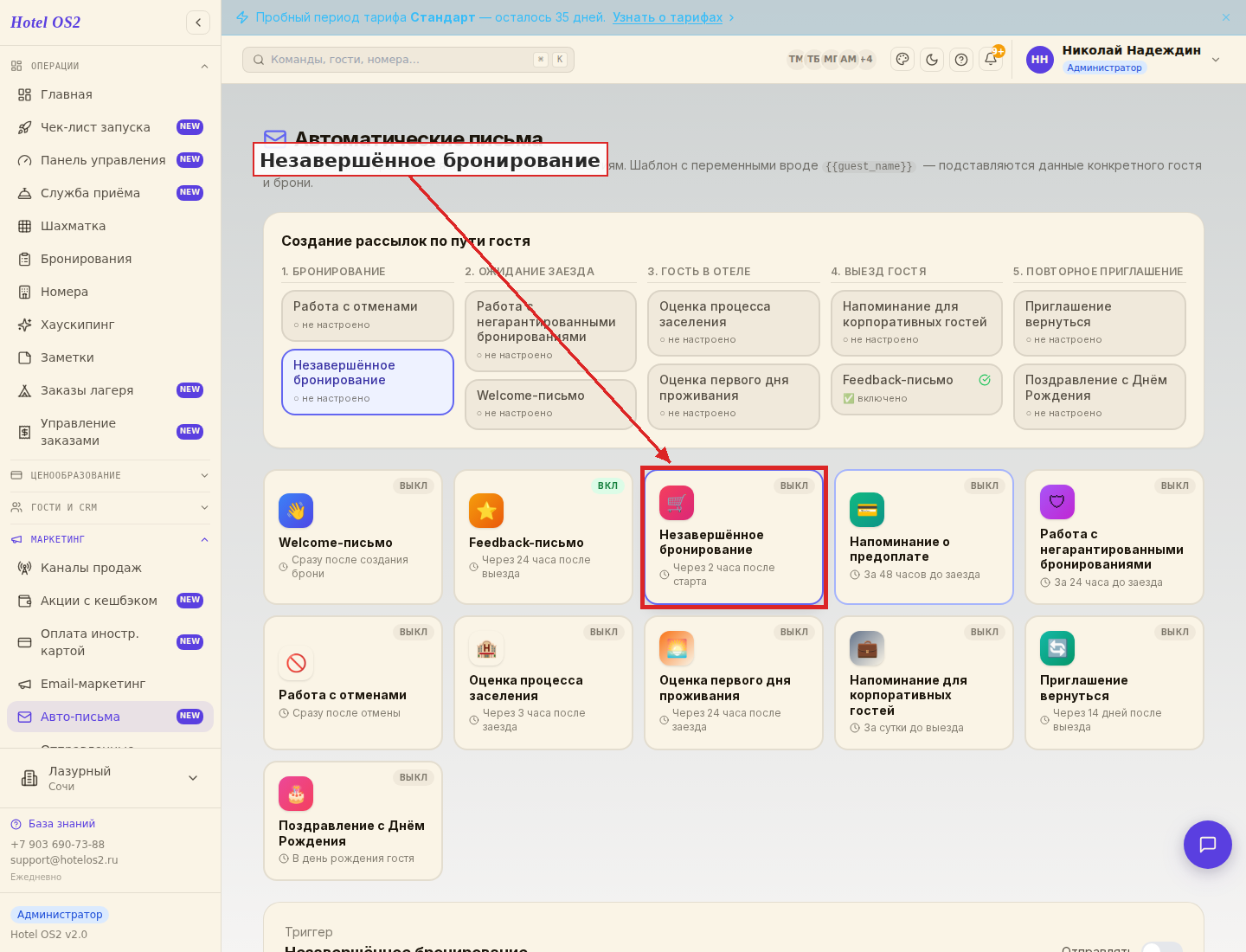Screen dimensions: 1246x952
Task: Click ВКЛ badge on Feedback-письмо card
Action: (x=607, y=486)
